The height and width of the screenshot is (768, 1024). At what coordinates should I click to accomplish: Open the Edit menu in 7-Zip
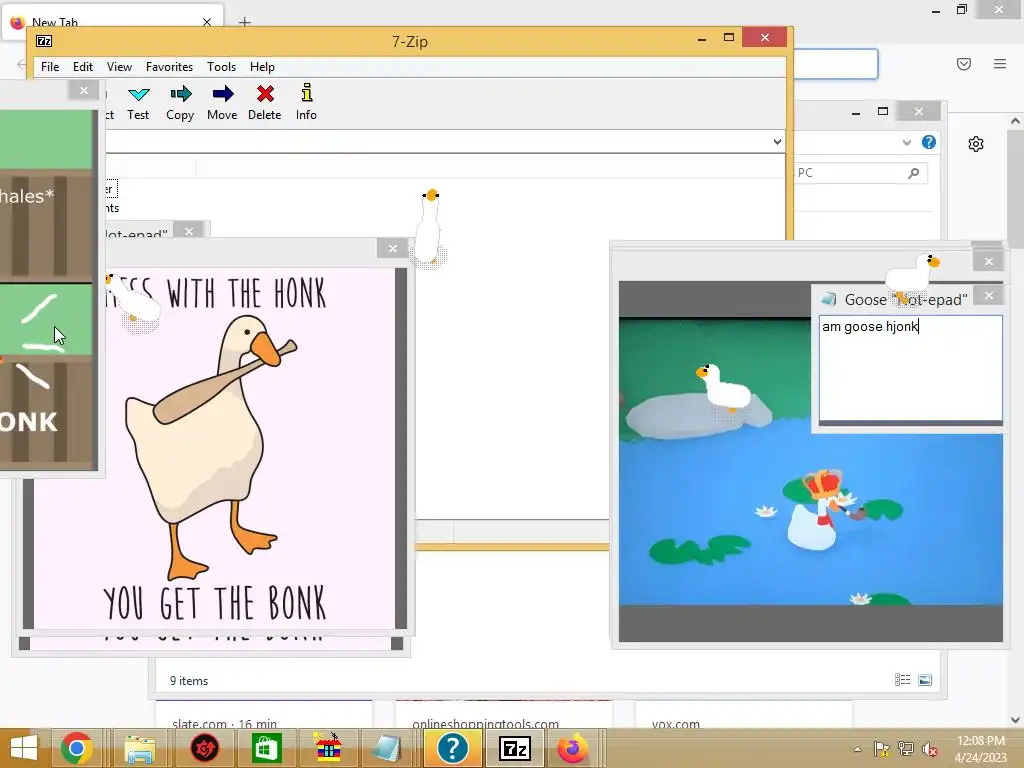coord(82,67)
